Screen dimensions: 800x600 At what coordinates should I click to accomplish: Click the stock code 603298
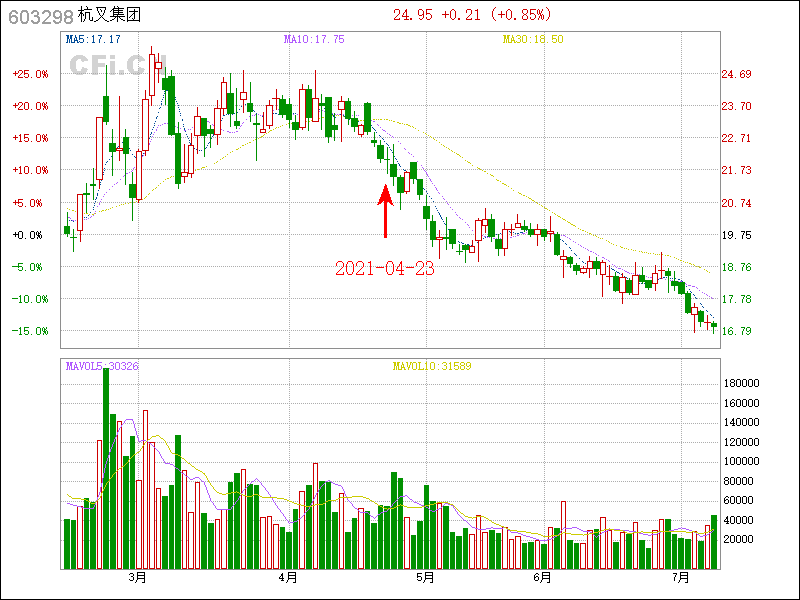(x=40, y=16)
